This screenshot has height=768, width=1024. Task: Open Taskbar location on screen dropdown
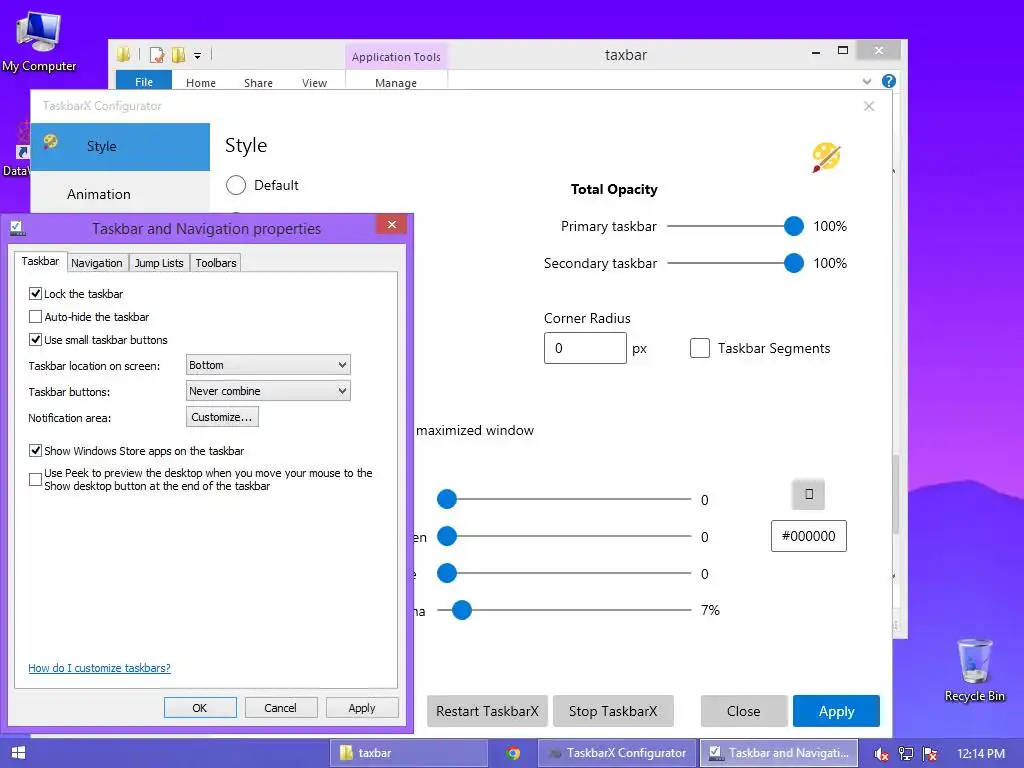(x=268, y=365)
